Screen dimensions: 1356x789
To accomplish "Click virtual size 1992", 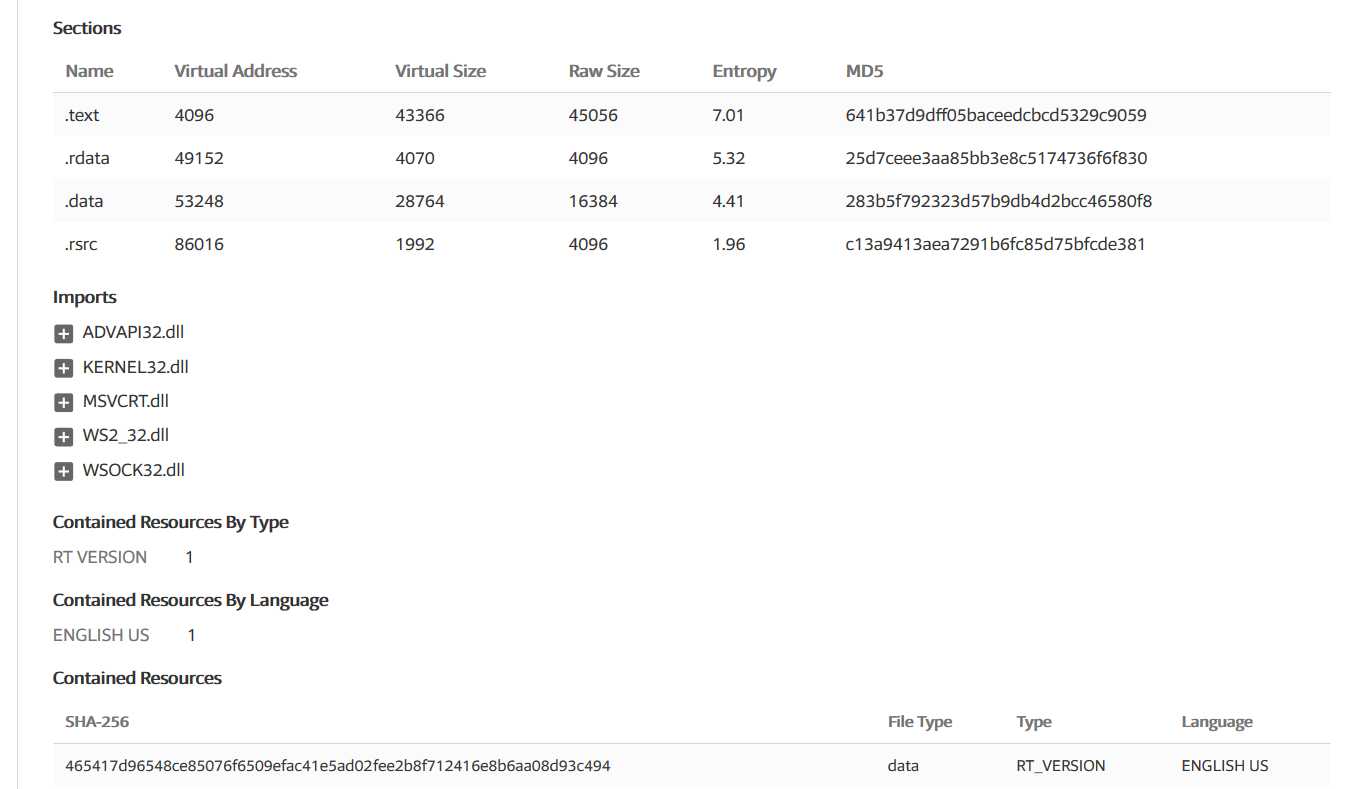I will pyautogui.click(x=415, y=244).
